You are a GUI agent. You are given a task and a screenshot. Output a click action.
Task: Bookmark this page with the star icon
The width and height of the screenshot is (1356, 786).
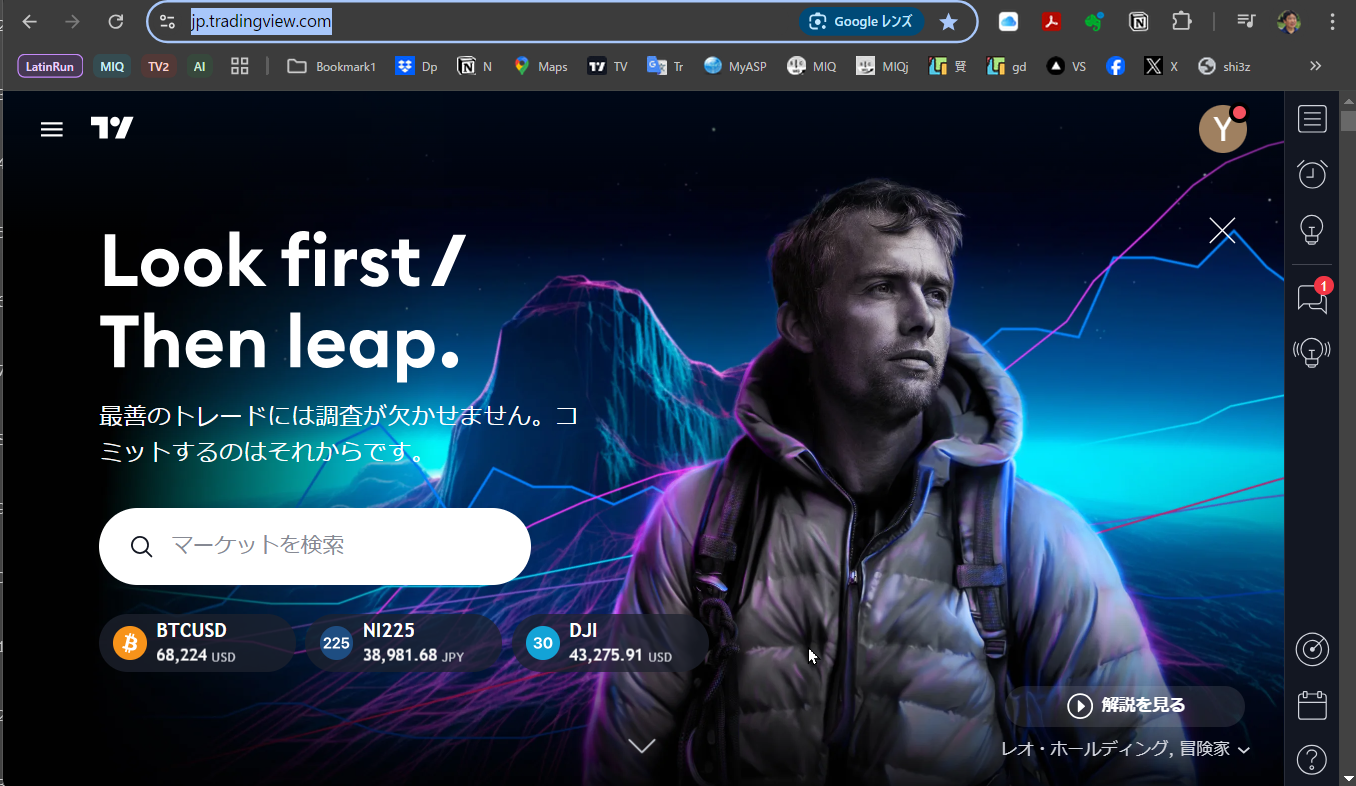click(x=948, y=22)
